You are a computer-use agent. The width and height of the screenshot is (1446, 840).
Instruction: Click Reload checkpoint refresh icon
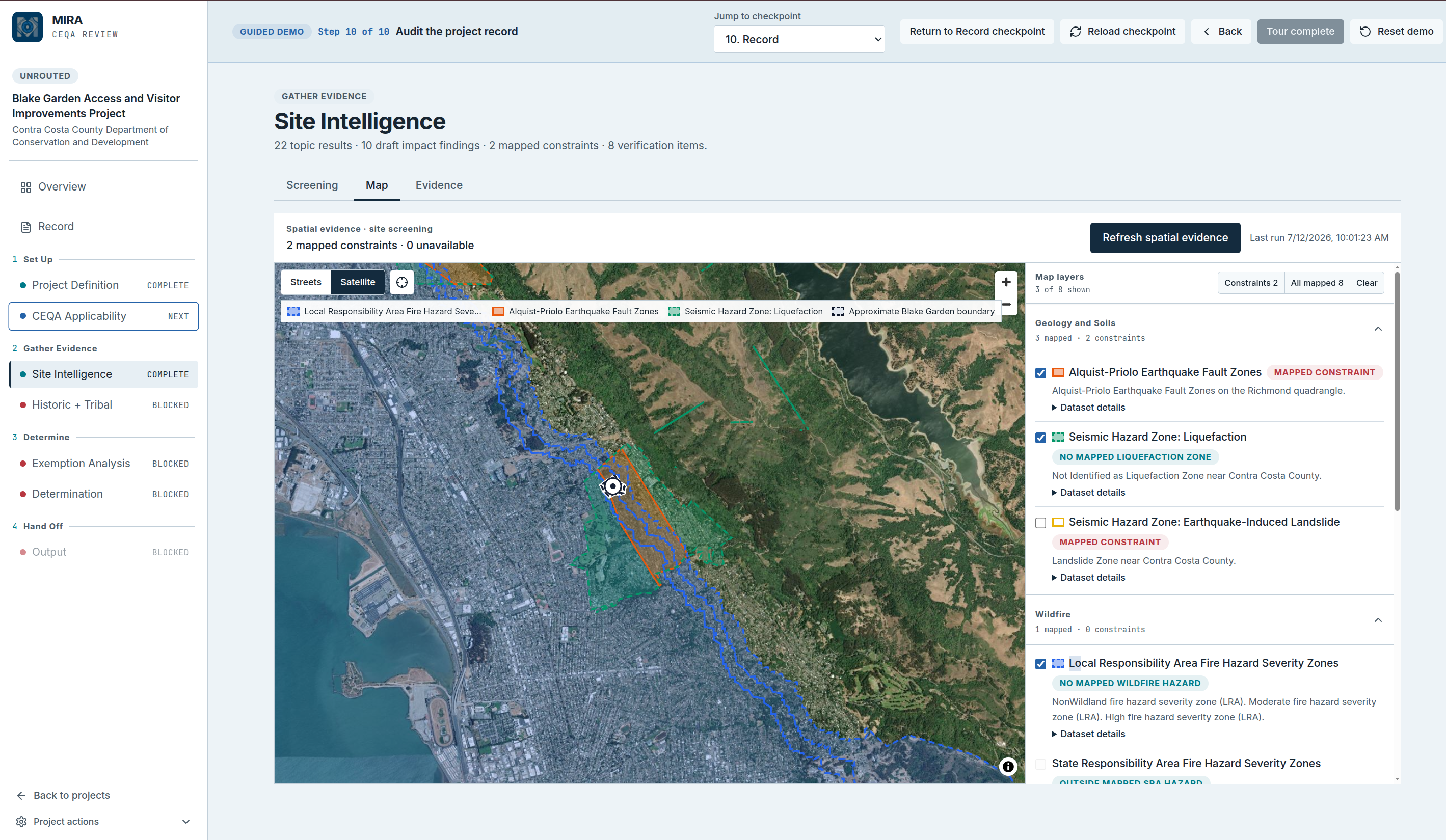[x=1075, y=32]
